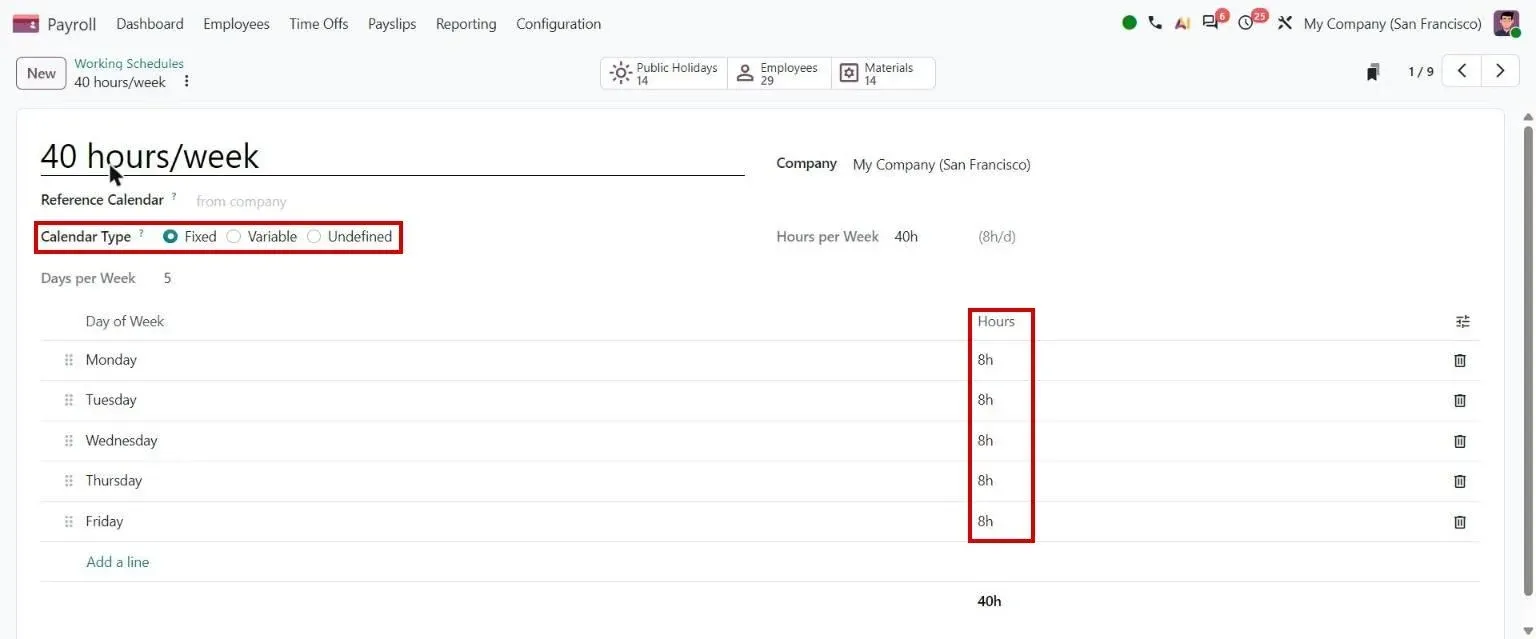Click the Calendar Type help tooltip mark
The image size is (1536, 639).
pyautogui.click(x=141, y=233)
